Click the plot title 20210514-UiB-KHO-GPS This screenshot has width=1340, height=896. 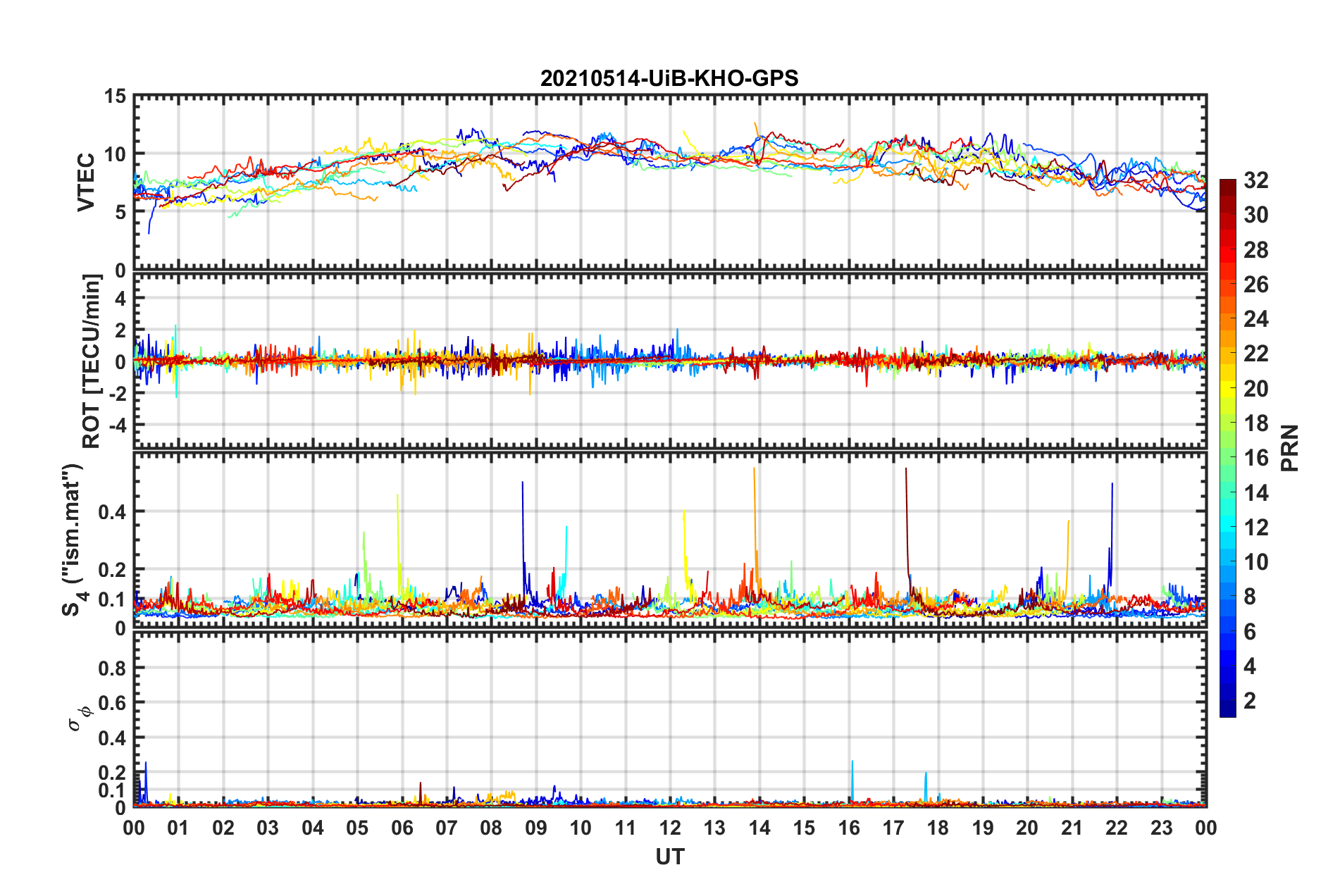pos(669,78)
